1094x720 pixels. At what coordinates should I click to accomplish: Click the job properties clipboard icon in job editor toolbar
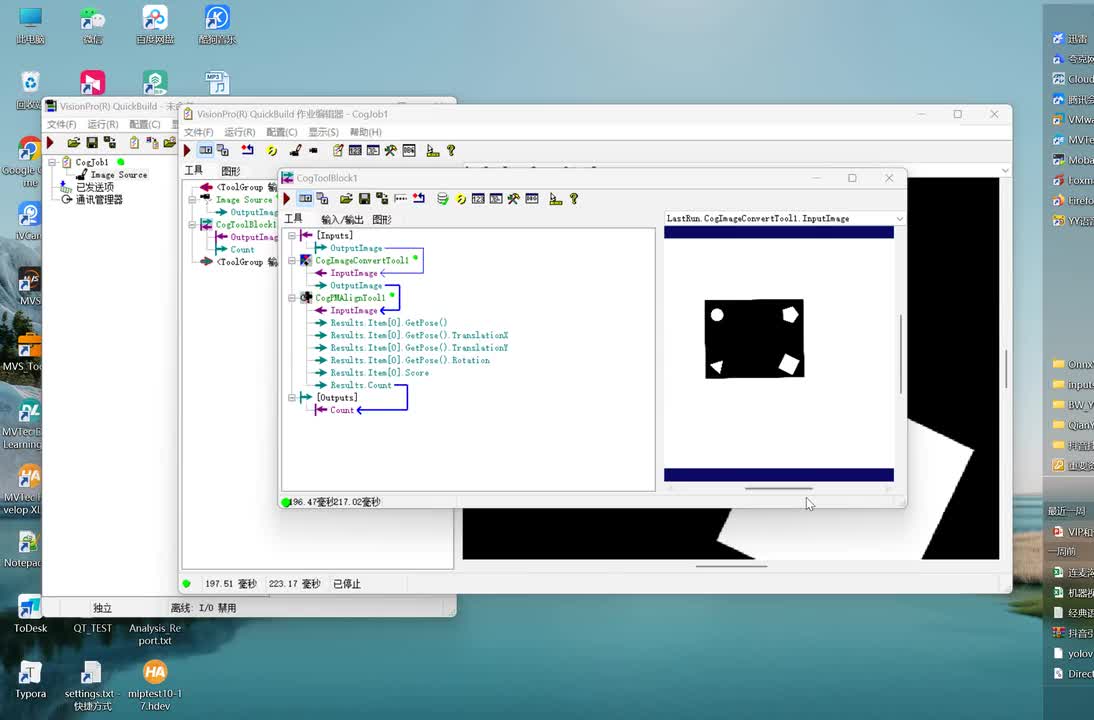(338, 151)
